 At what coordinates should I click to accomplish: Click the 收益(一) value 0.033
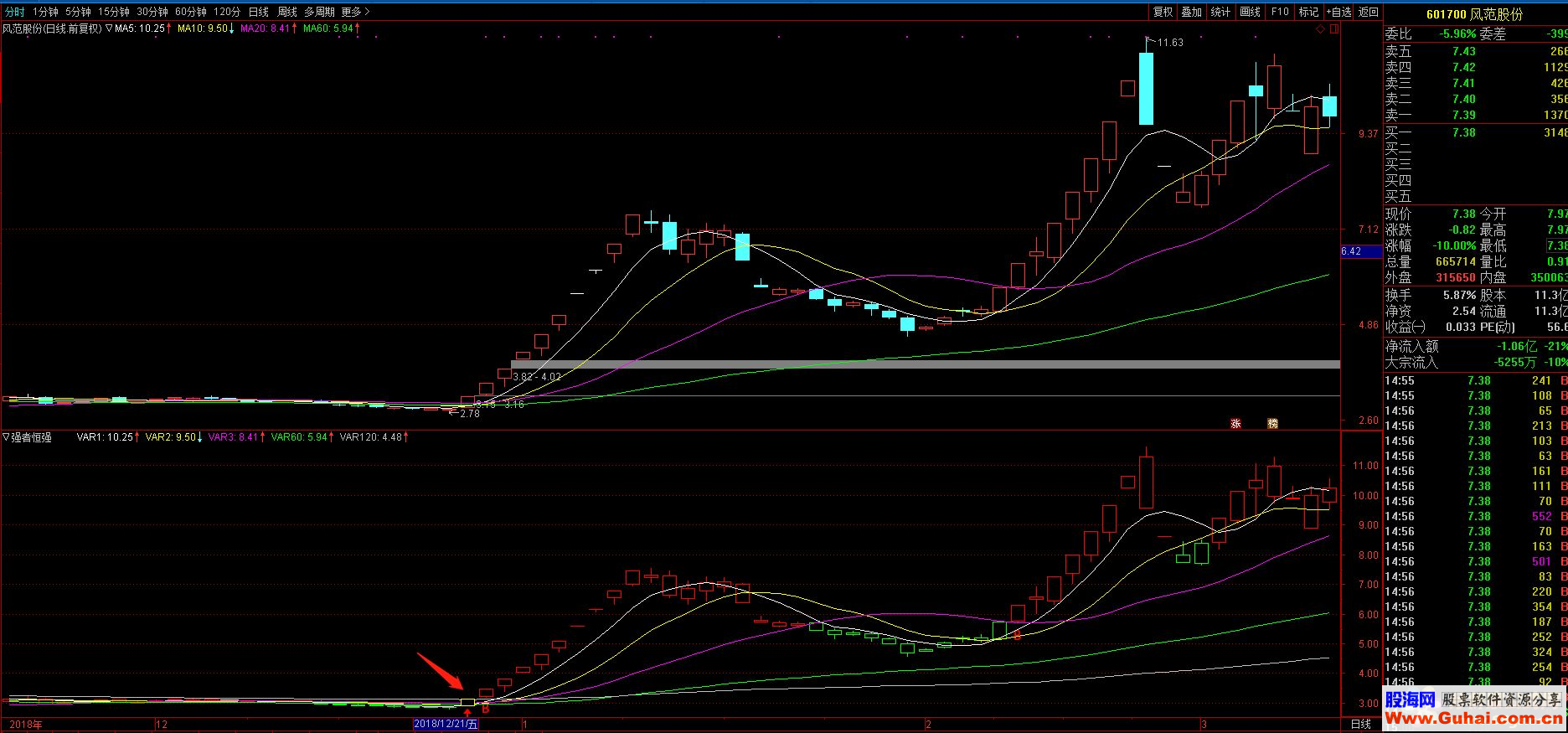[1460, 327]
